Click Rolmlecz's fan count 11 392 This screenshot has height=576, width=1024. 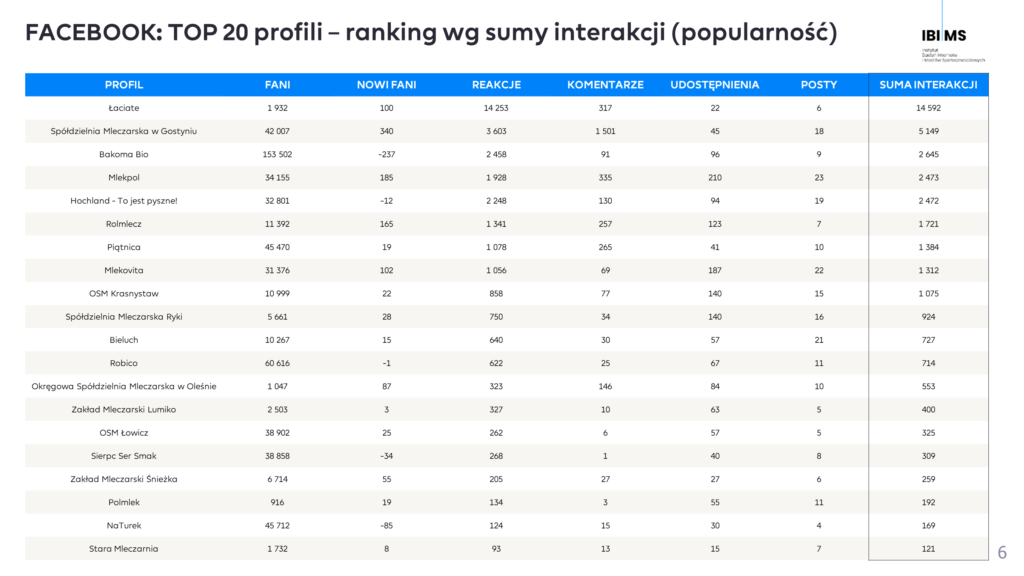pos(278,224)
